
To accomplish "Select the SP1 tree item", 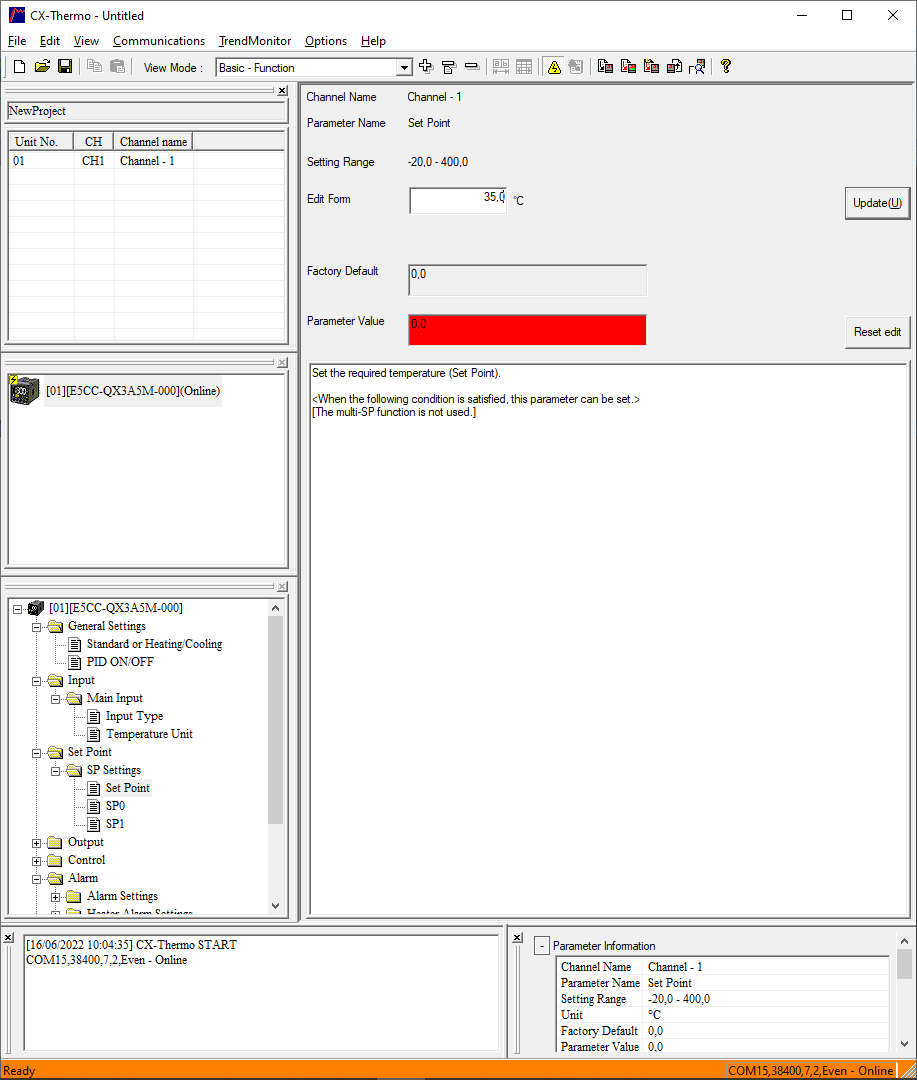I will click(x=115, y=824).
